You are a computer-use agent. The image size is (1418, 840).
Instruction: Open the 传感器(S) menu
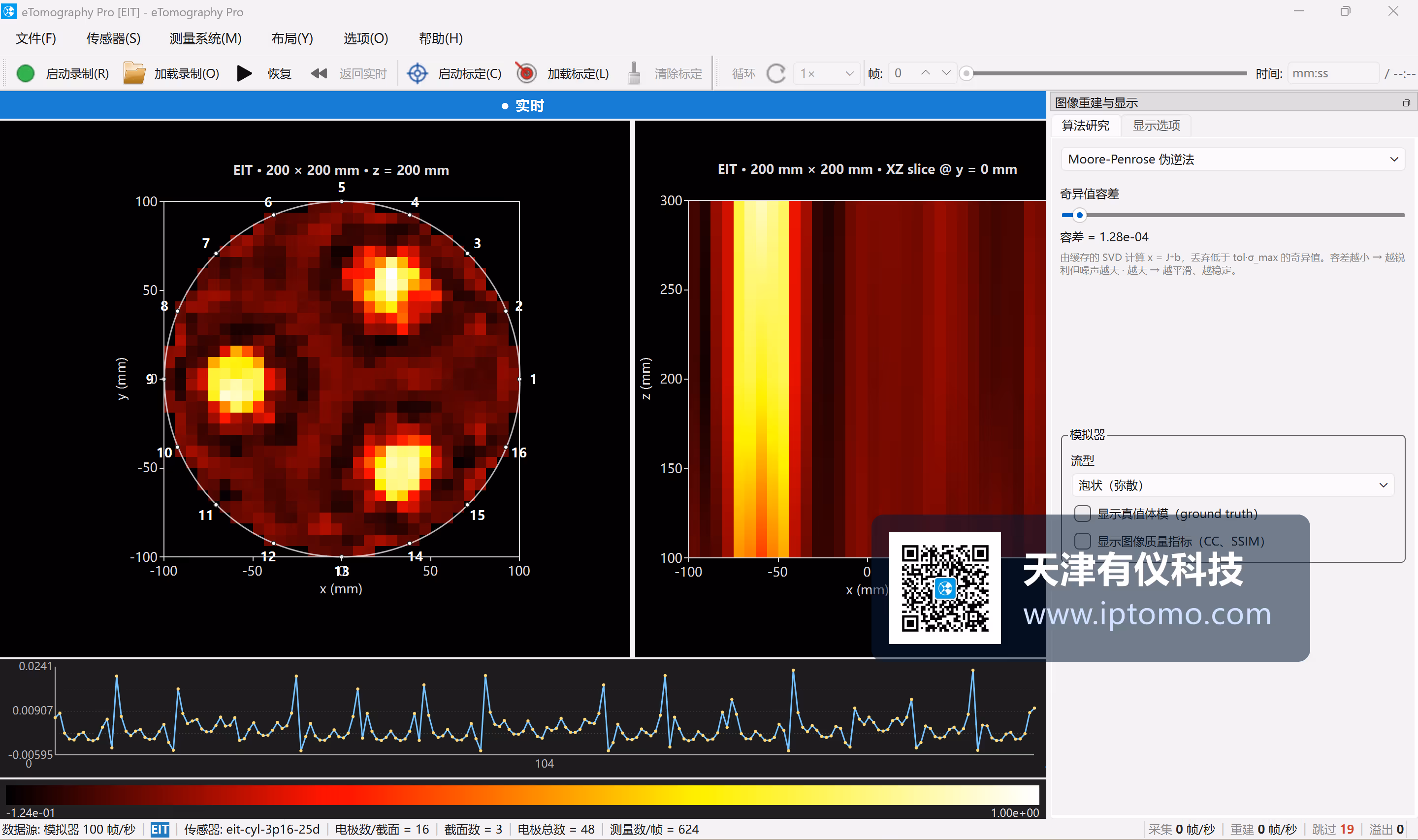coord(113,38)
